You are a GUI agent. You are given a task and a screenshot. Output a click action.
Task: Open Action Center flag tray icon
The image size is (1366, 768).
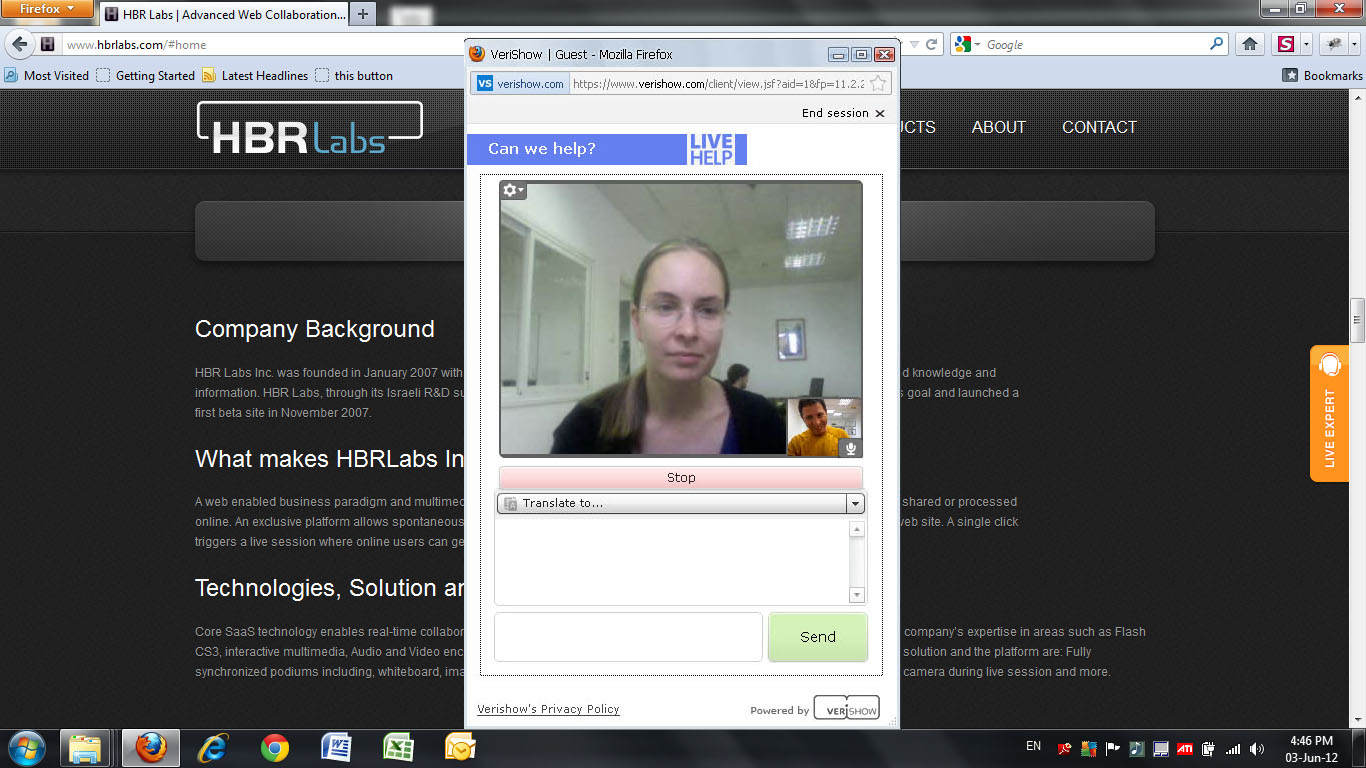(x=1112, y=748)
